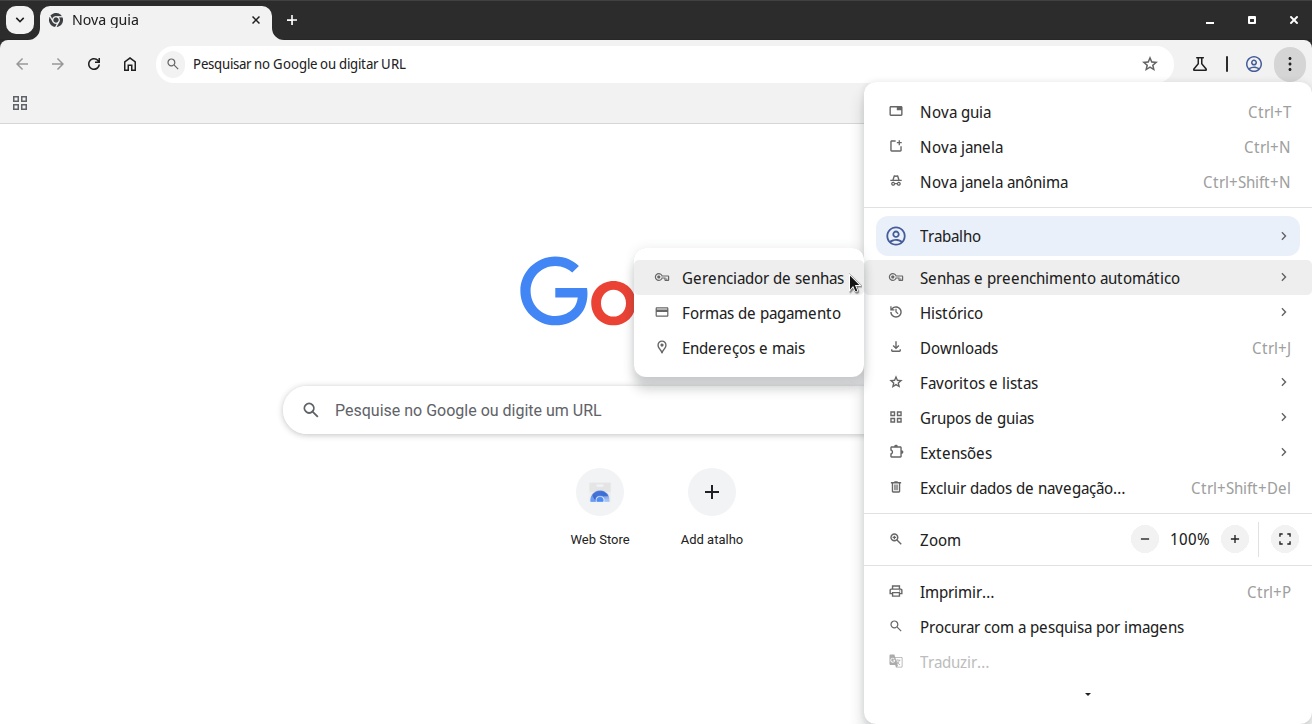Go to the home page icon
This screenshot has width=1312, height=724.
tap(130, 64)
